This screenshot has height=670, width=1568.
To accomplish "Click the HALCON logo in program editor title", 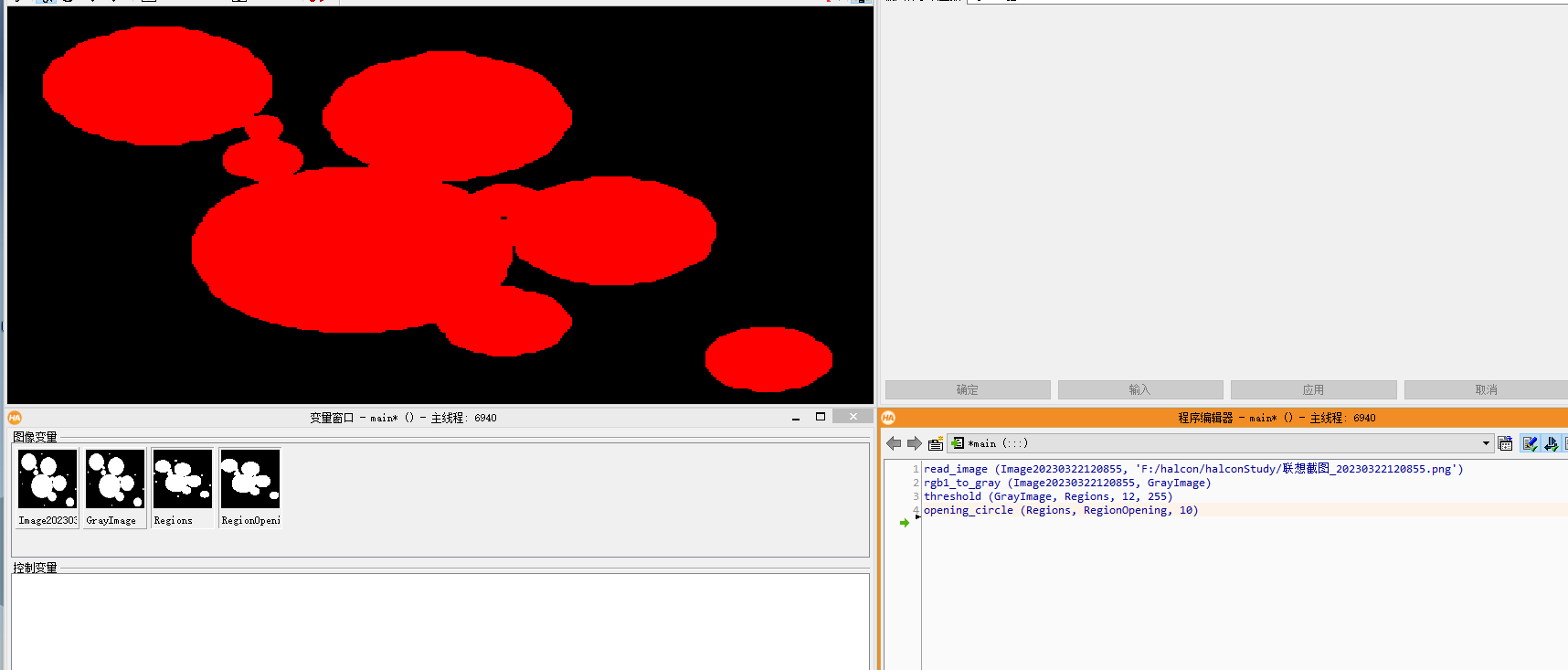I will click(888, 418).
